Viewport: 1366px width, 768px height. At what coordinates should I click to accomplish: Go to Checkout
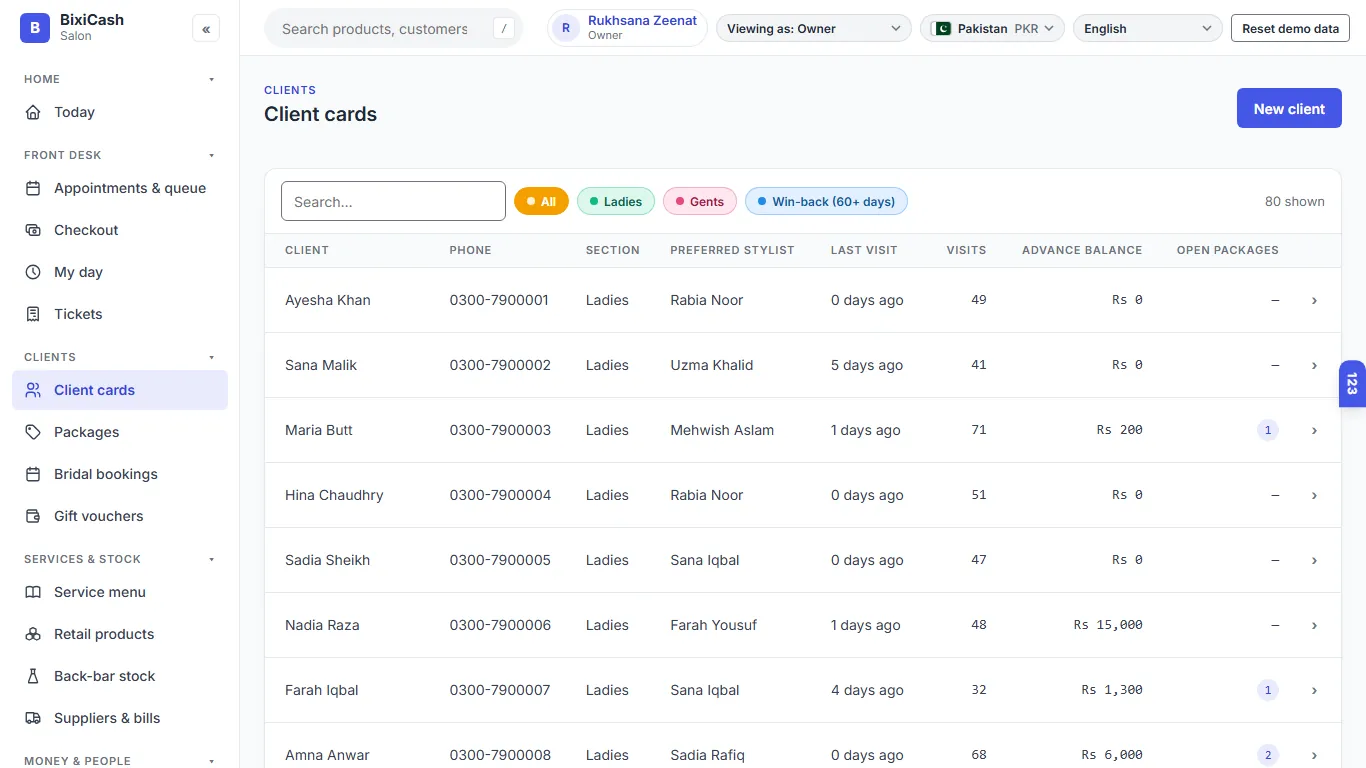120,230
